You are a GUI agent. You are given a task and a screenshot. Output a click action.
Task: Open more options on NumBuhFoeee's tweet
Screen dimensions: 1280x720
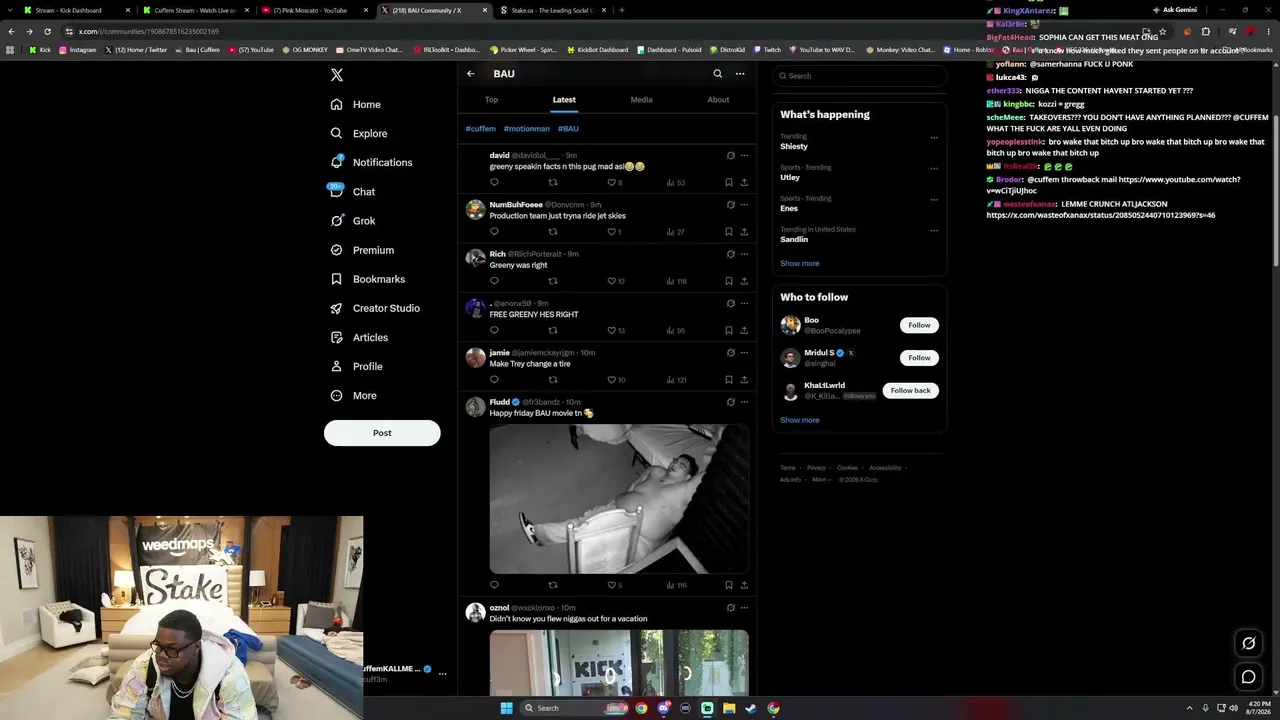744,205
